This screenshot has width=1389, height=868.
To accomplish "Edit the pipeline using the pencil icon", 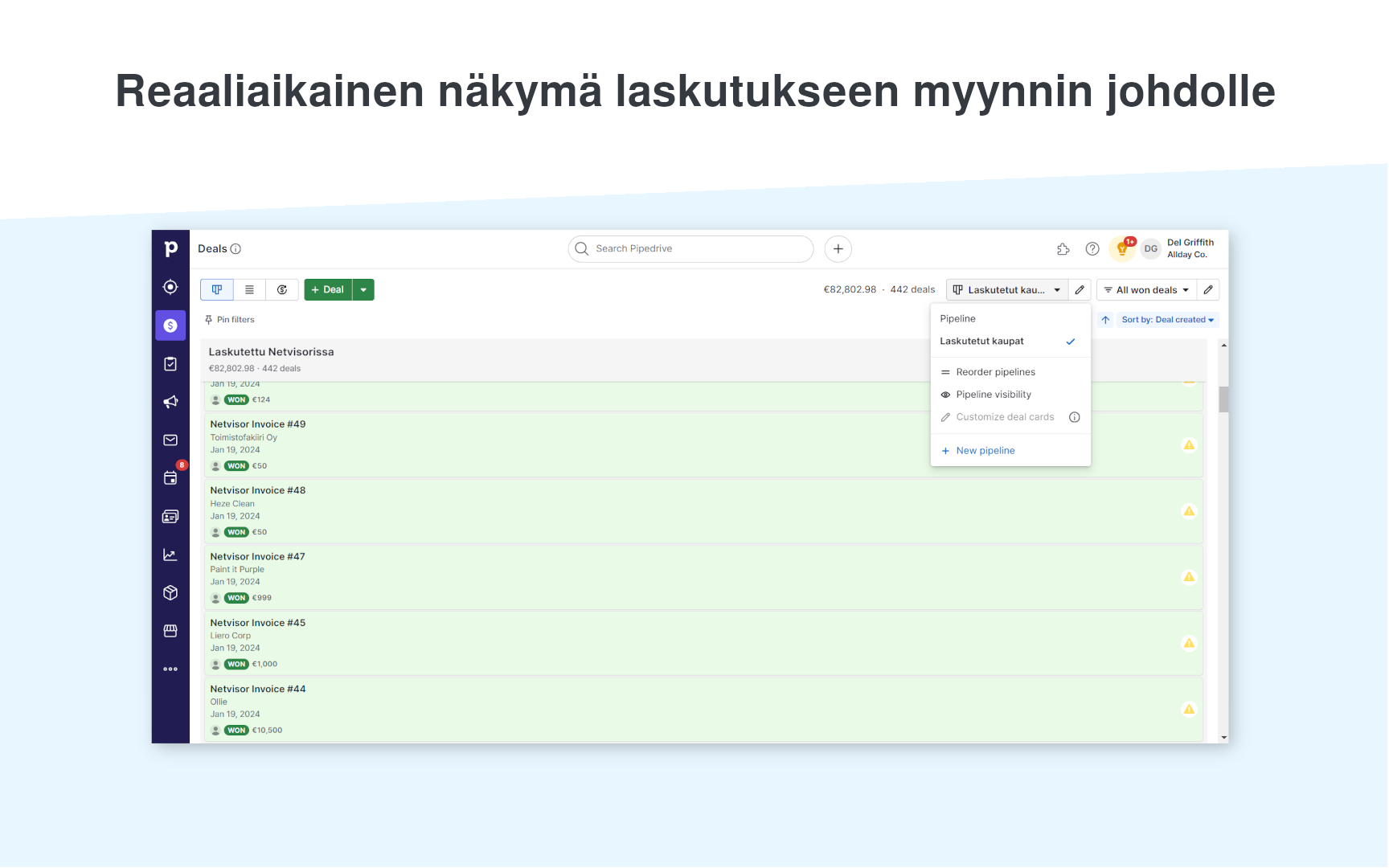I will (x=1080, y=289).
